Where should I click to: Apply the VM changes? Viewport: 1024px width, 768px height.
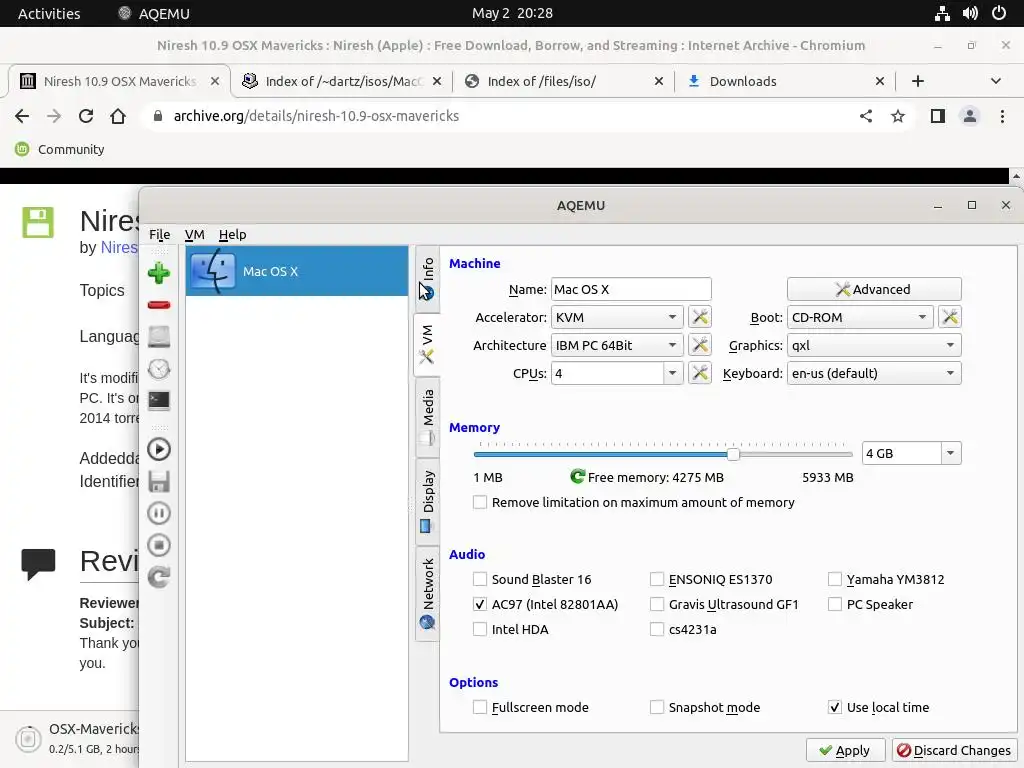click(x=845, y=750)
